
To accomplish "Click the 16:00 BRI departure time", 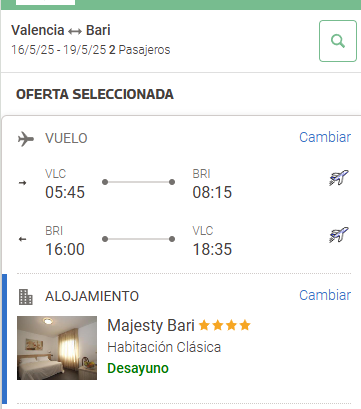I will (65, 249).
